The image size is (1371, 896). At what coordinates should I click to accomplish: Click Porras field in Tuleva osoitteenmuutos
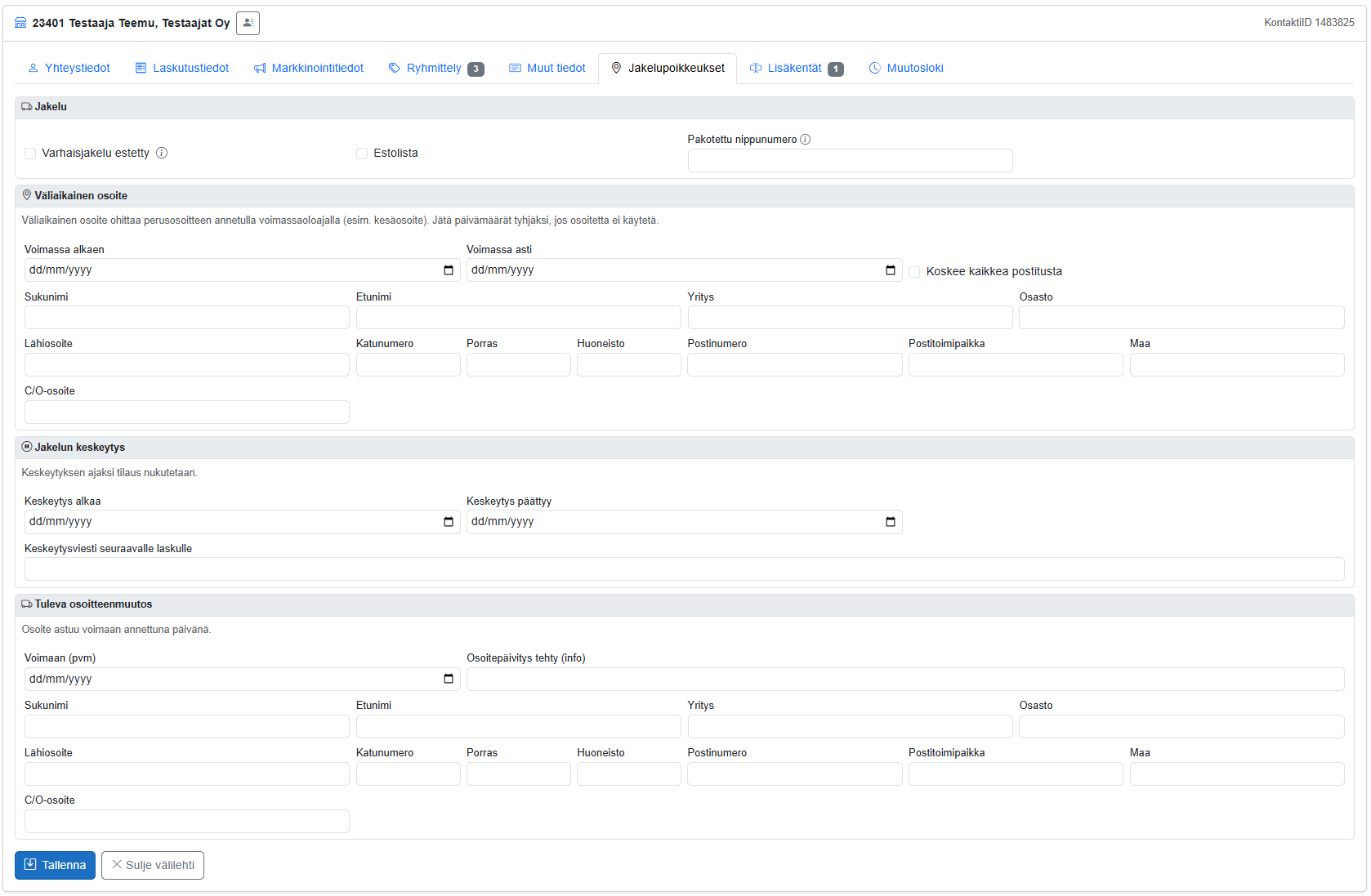(519, 774)
